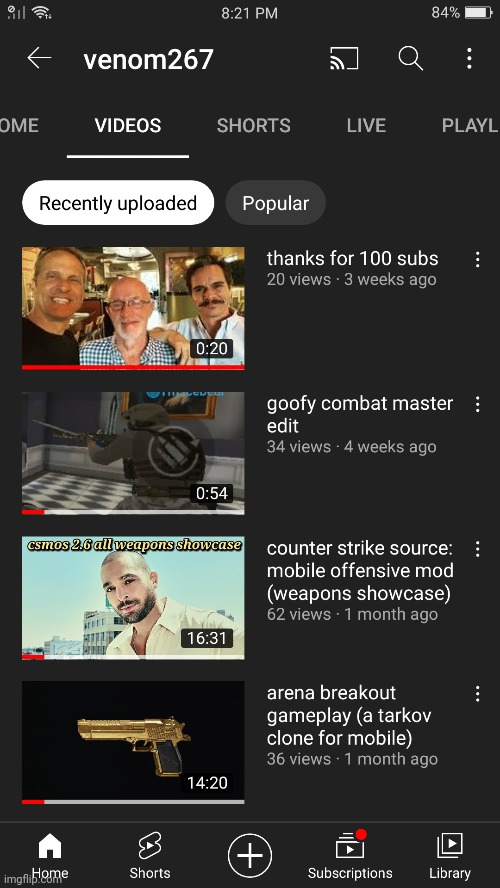Open Subscriptions in the bottom navigation bar
This screenshot has height=888, width=500.
(350, 856)
